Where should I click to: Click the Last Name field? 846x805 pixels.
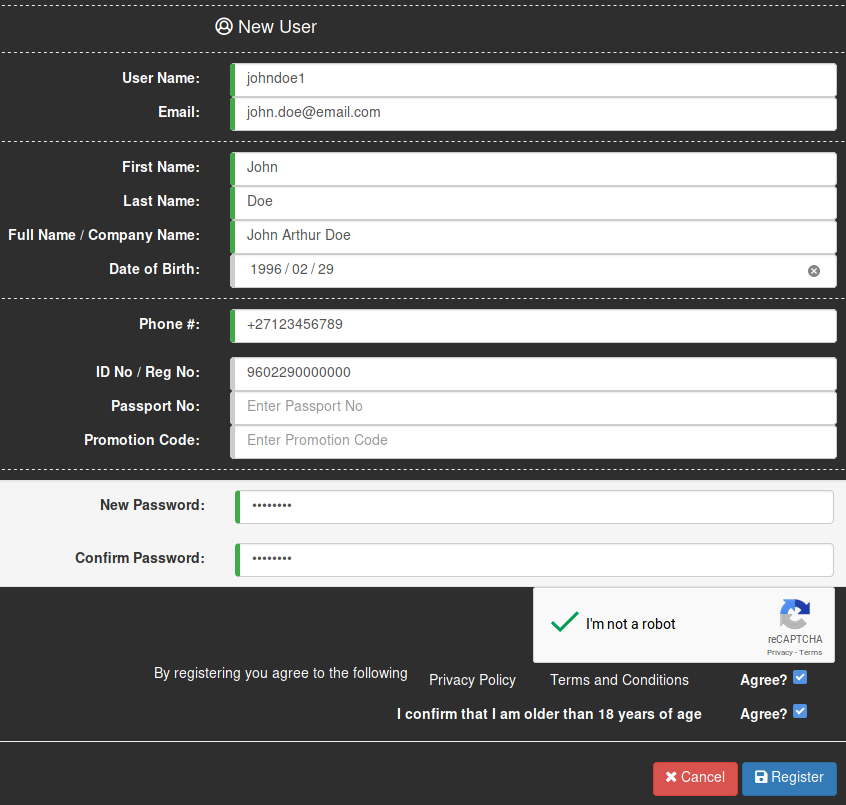pyautogui.click(x=533, y=202)
